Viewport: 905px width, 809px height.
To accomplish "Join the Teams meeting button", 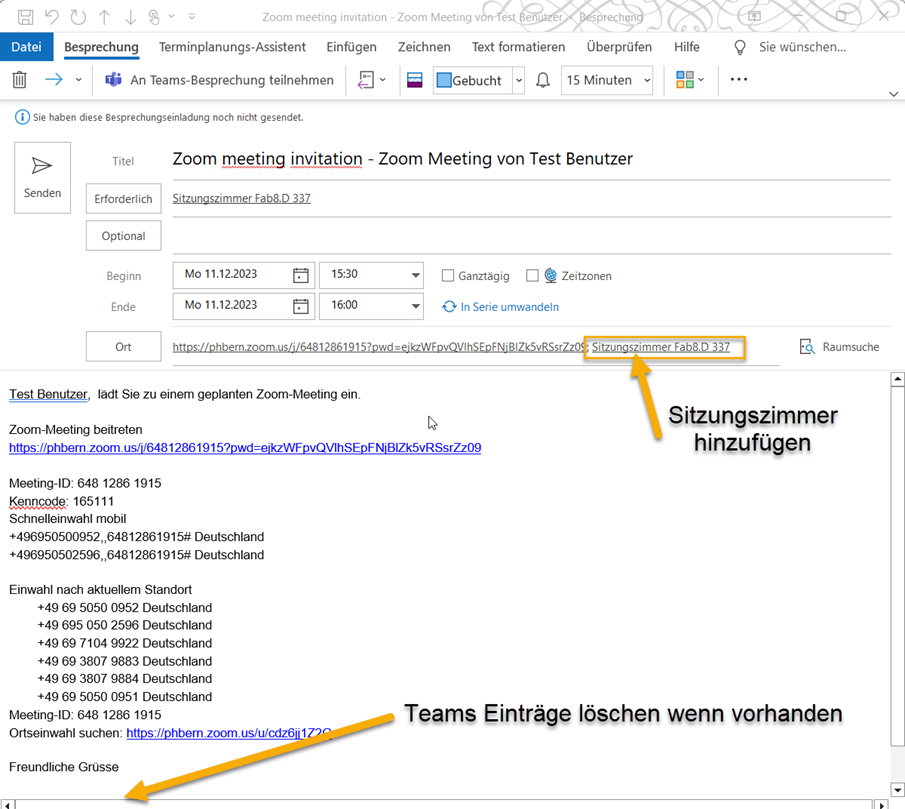I will click(x=219, y=80).
